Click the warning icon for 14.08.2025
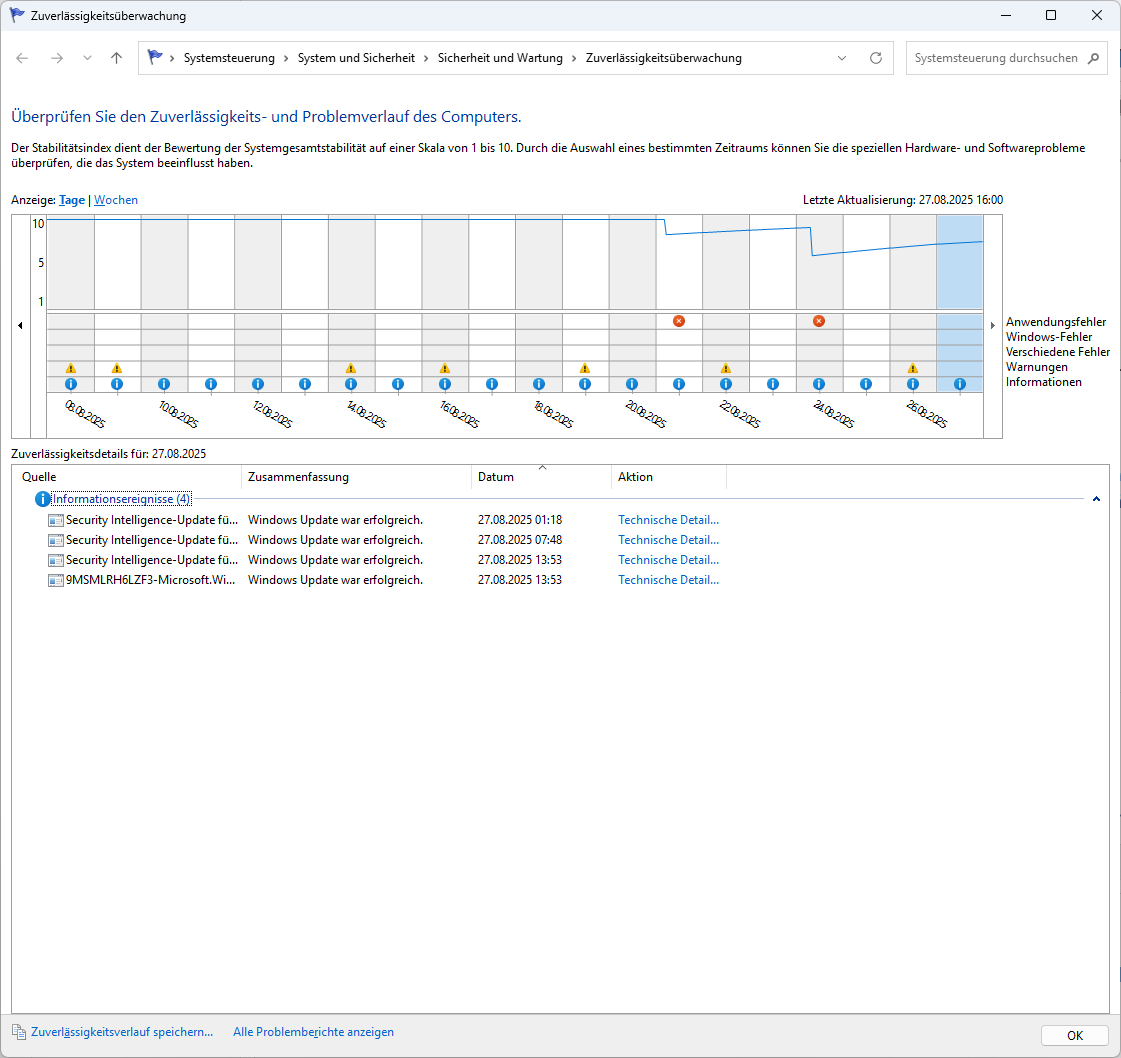Viewport: 1121px width, 1058px height. tap(350, 368)
